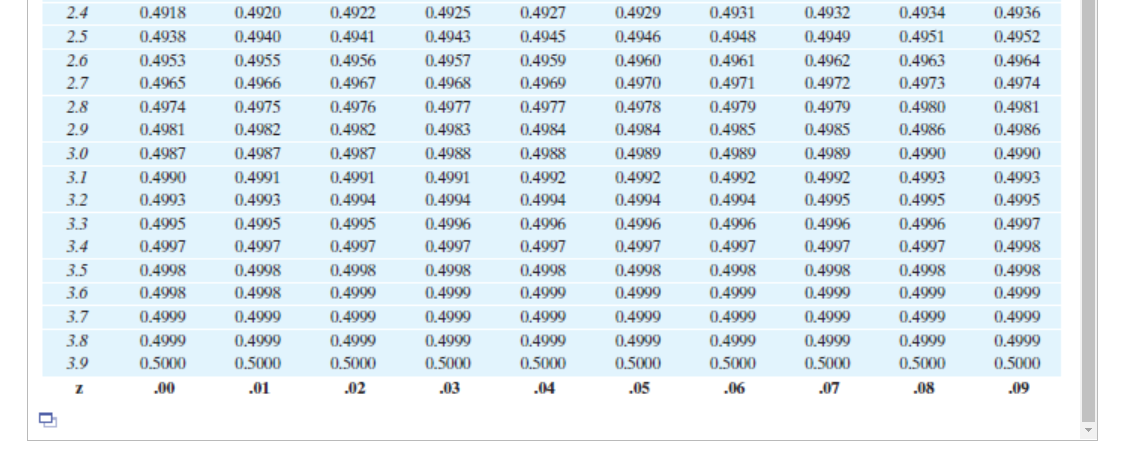Click the 3.5 row label
The height and width of the screenshot is (475, 1136).
[78, 270]
